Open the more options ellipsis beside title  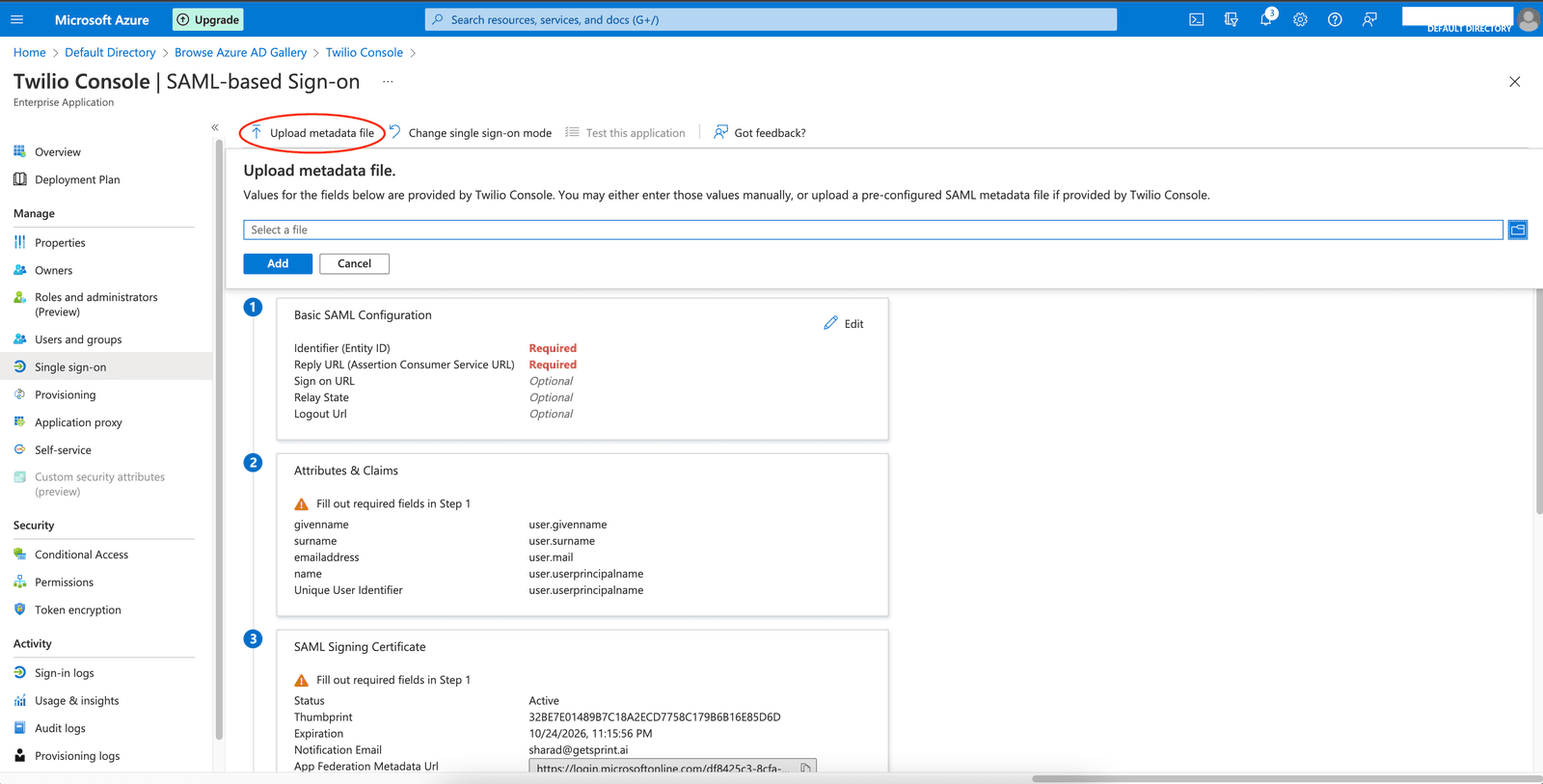pos(388,82)
